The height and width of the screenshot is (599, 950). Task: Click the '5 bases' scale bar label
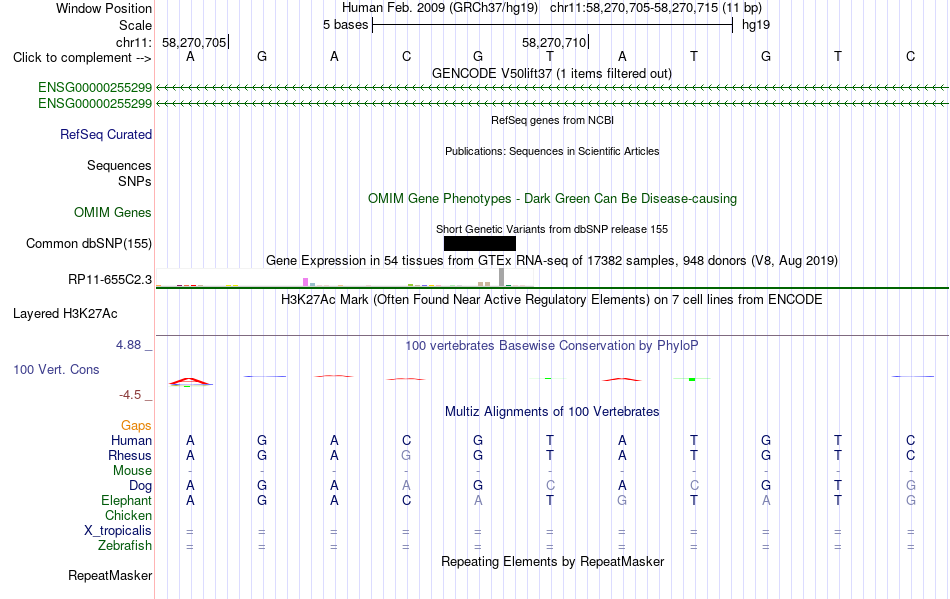(x=345, y=25)
